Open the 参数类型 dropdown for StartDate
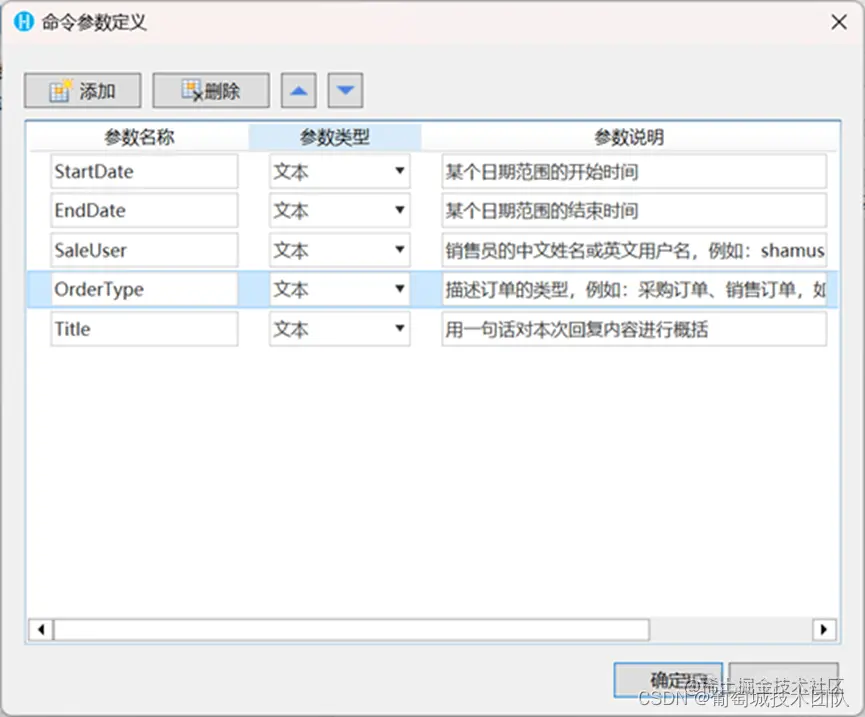This screenshot has height=717, width=865. pyautogui.click(x=400, y=171)
